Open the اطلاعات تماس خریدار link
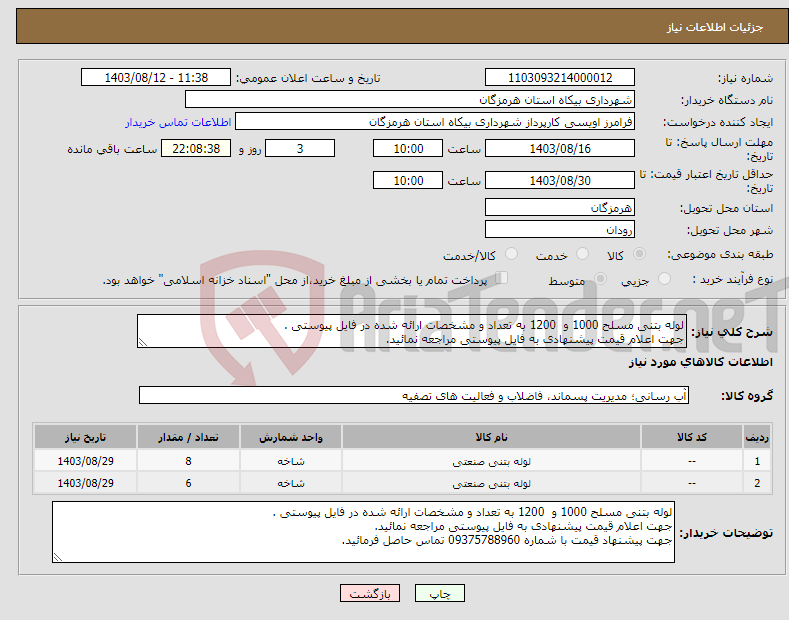The width and height of the screenshot is (789, 620). coord(178,122)
